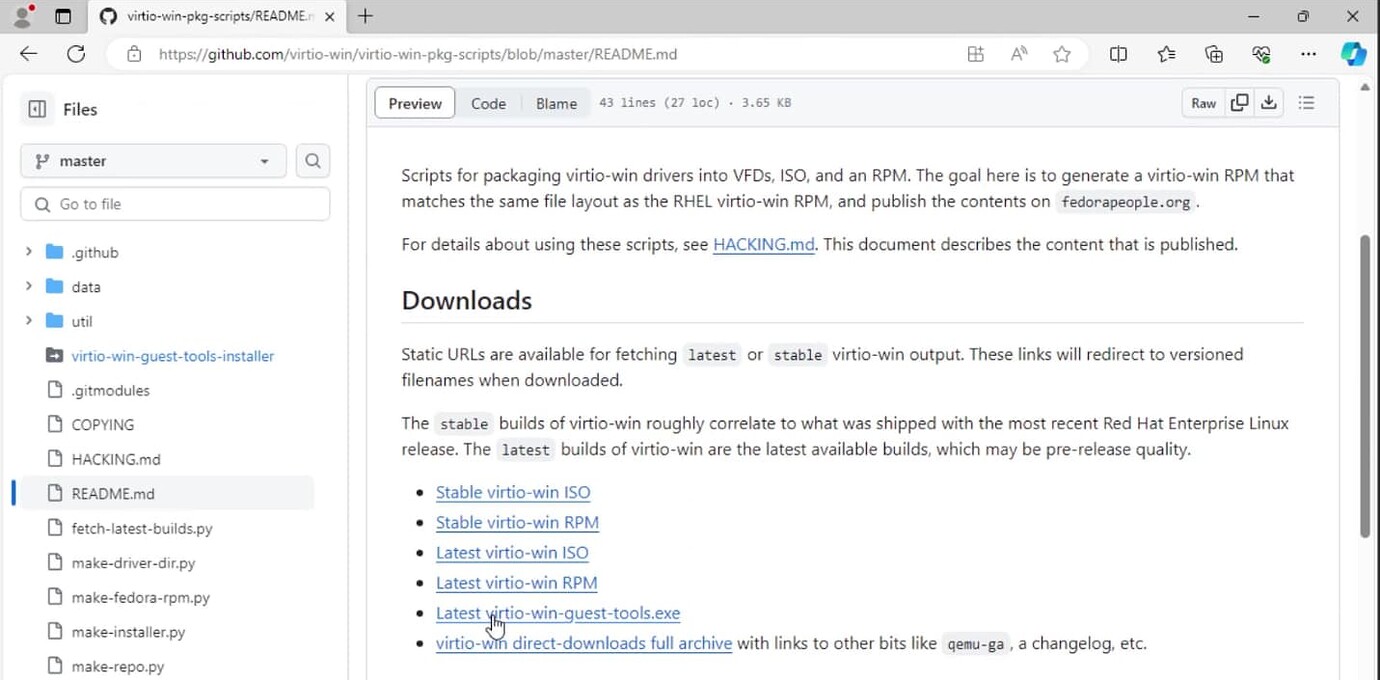Collapse the Files side panel
Screen dimensions: 1380x680
coord(37,109)
